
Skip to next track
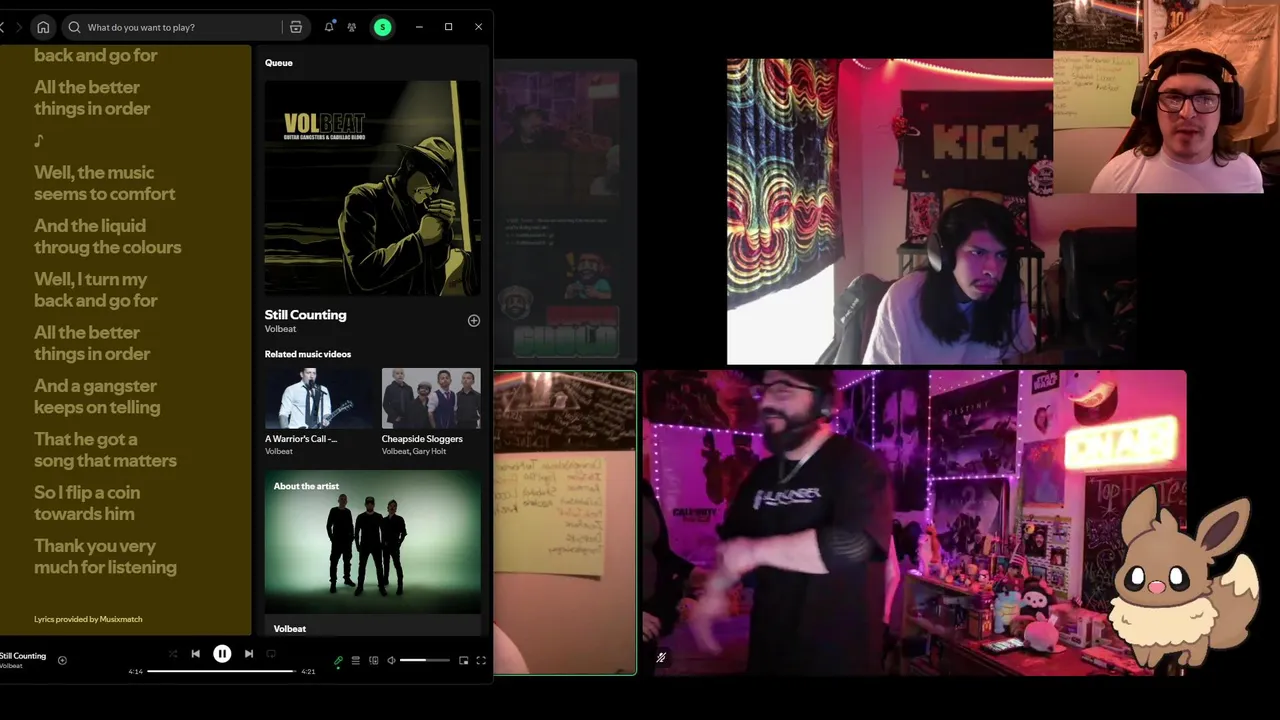coord(249,654)
